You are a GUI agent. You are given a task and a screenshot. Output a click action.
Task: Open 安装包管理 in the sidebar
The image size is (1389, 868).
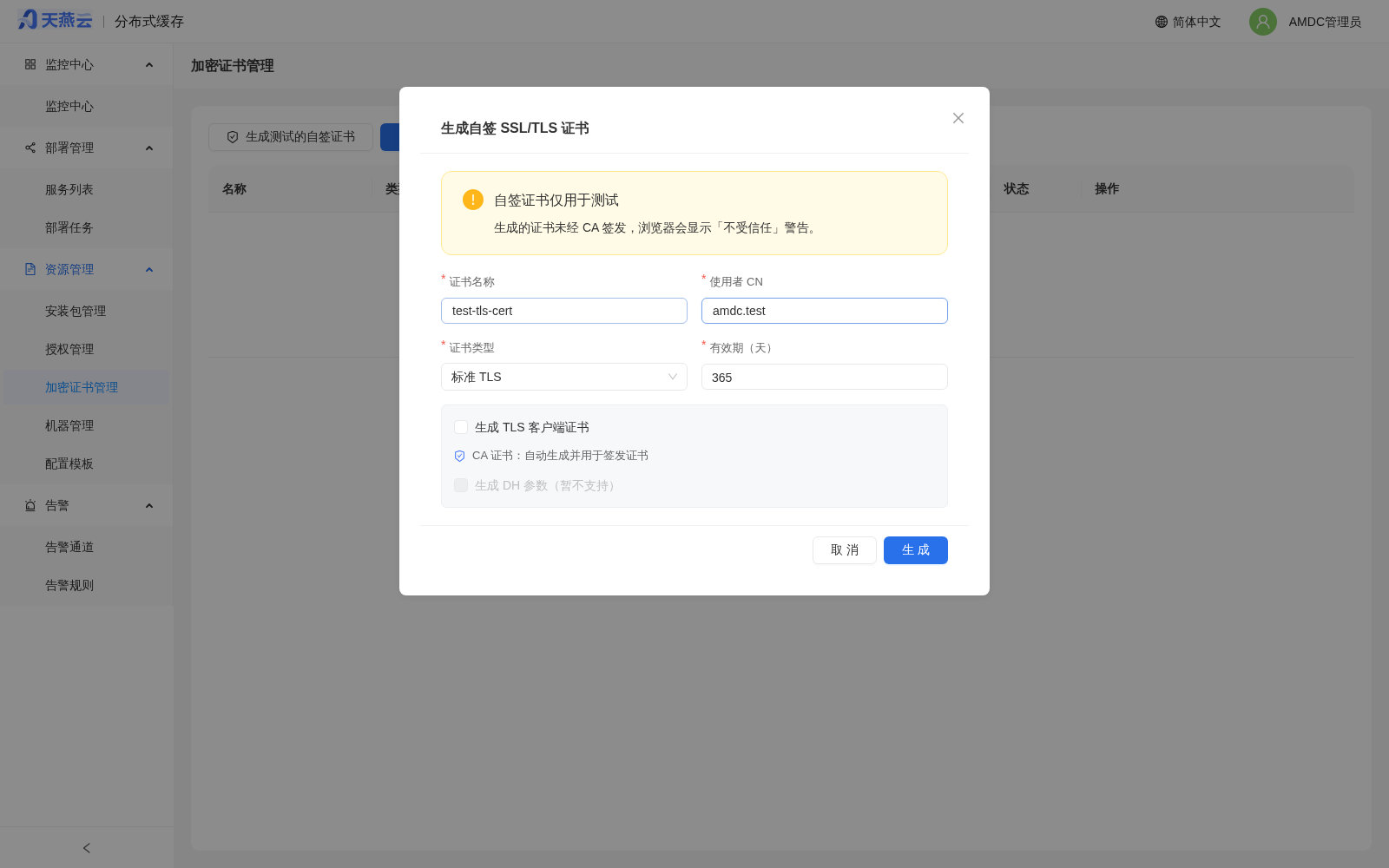(x=87, y=311)
